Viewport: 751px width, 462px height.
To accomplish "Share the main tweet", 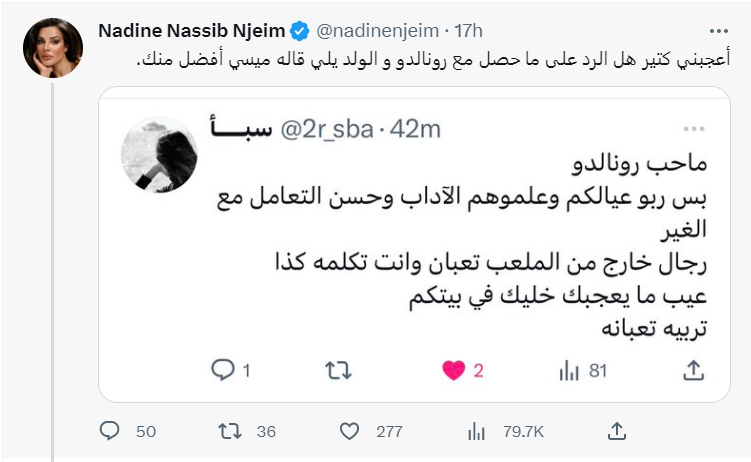I will coord(617,431).
